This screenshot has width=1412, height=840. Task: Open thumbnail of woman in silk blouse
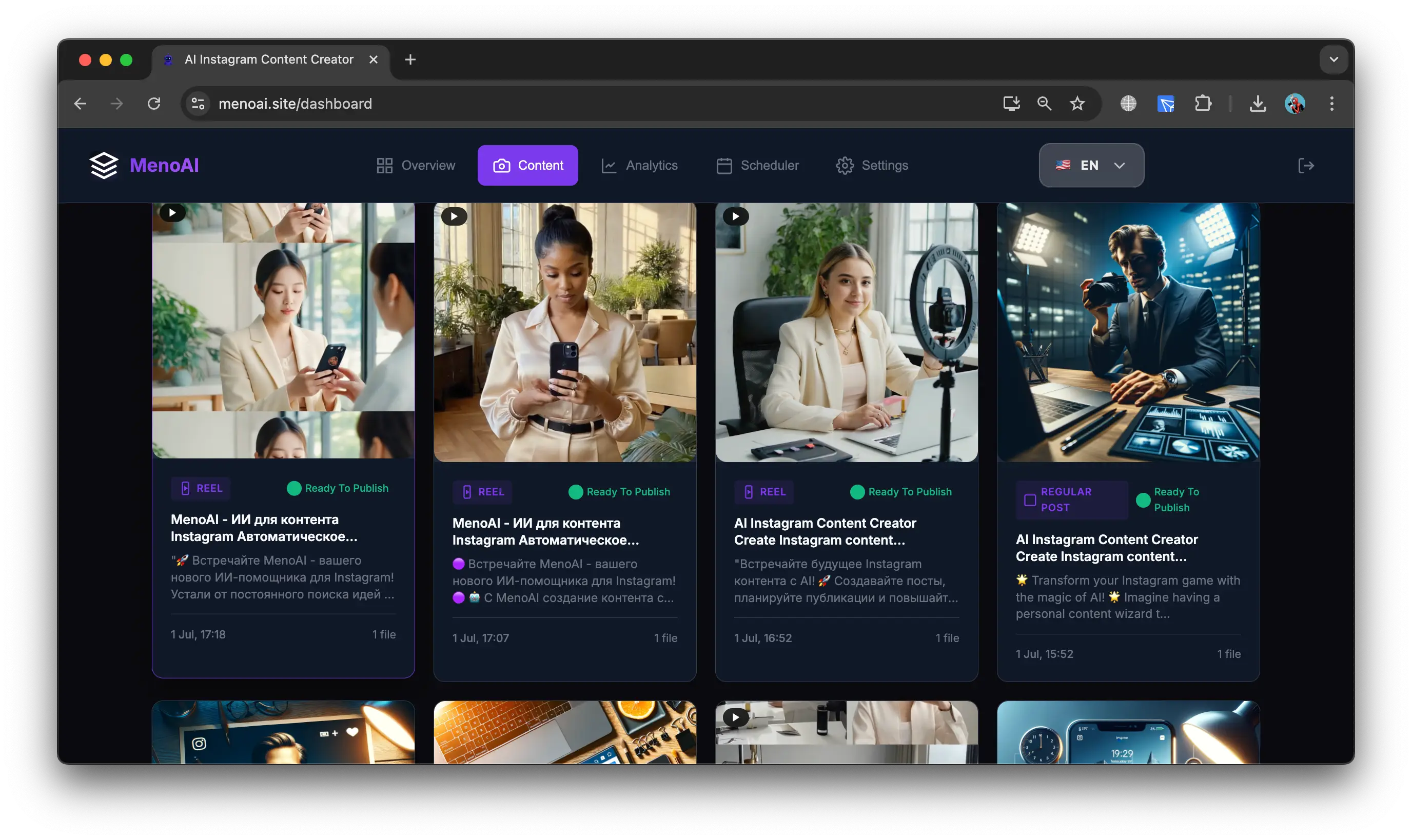click(x=564, y=333)
